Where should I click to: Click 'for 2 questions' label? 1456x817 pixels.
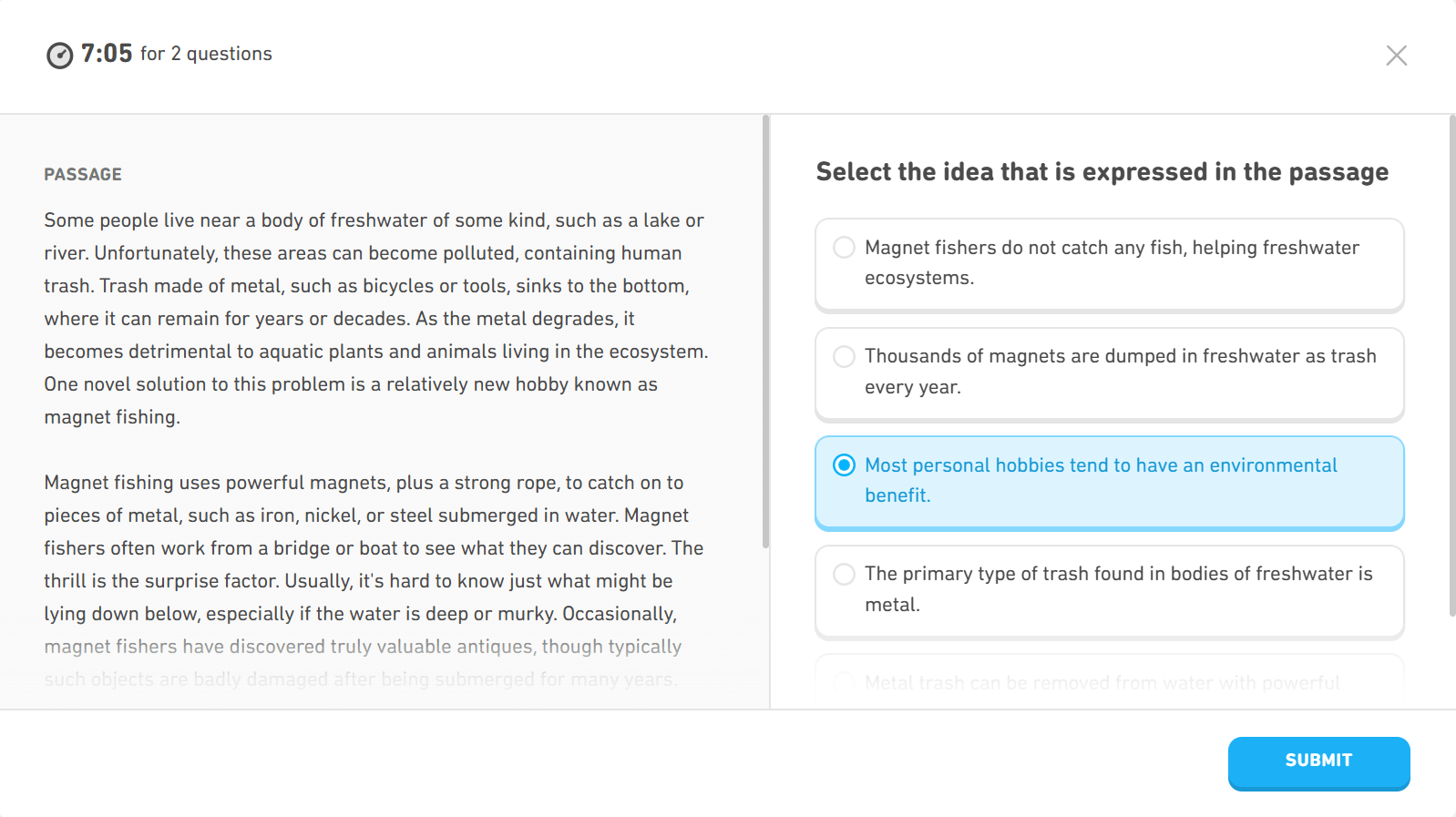pos(205,55)
